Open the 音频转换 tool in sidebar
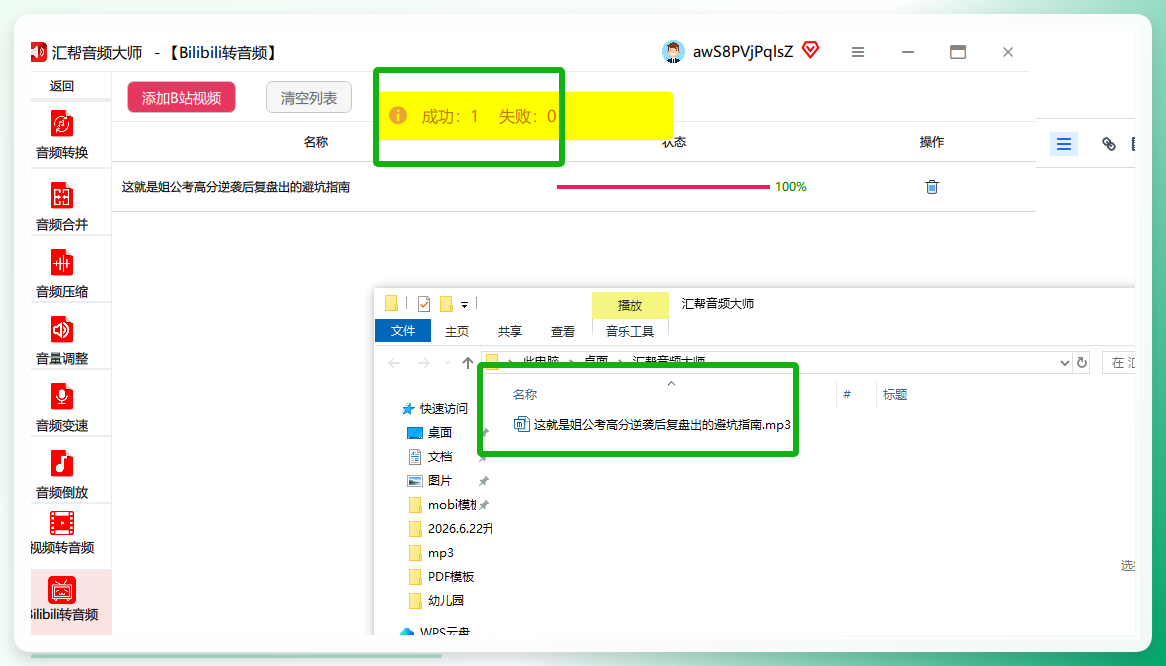The image size is (1166, 666). pyautogui.click(x=62, y=135)
